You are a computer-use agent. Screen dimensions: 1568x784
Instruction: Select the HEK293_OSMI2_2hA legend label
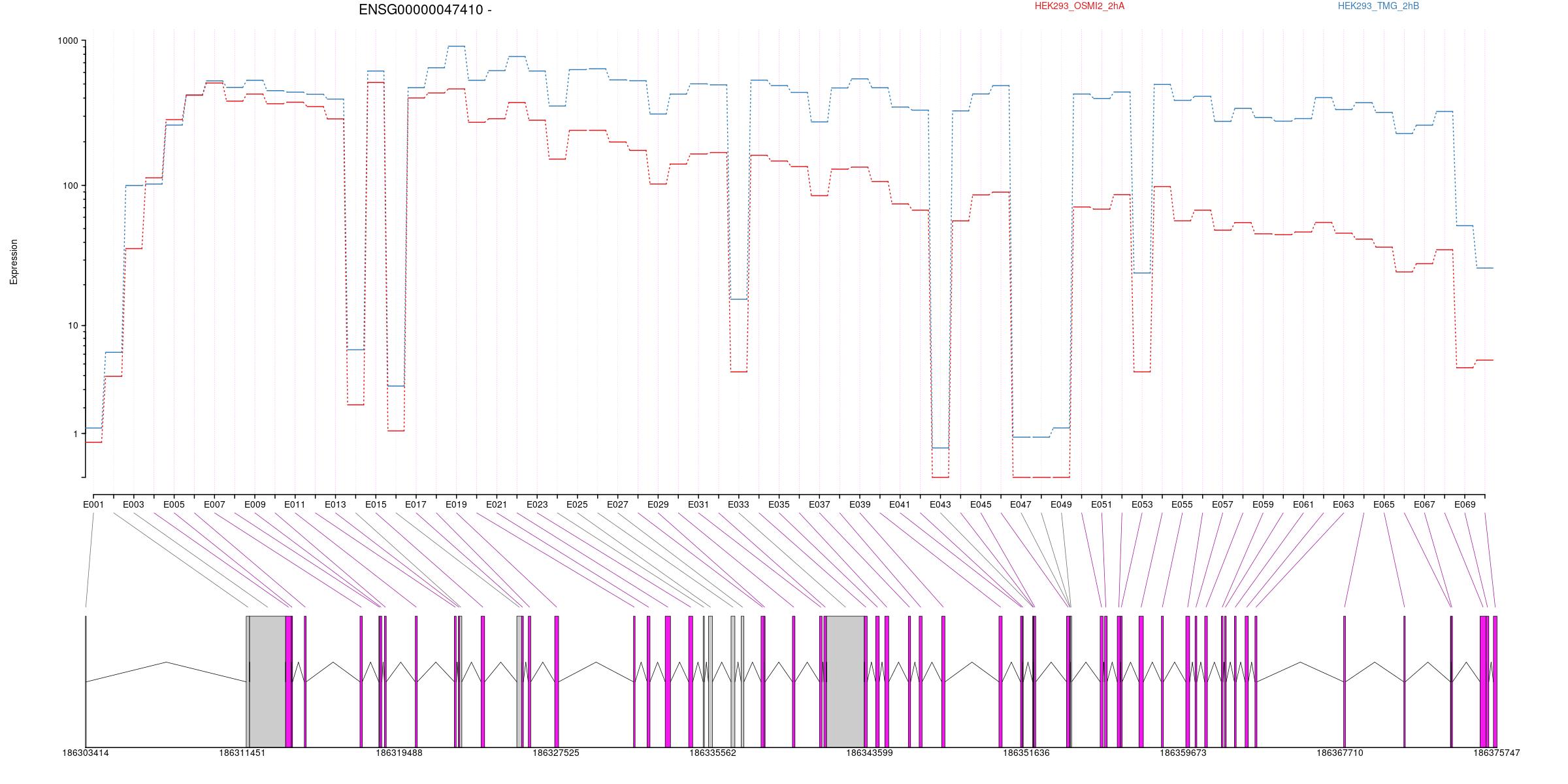coord(1079,6)
